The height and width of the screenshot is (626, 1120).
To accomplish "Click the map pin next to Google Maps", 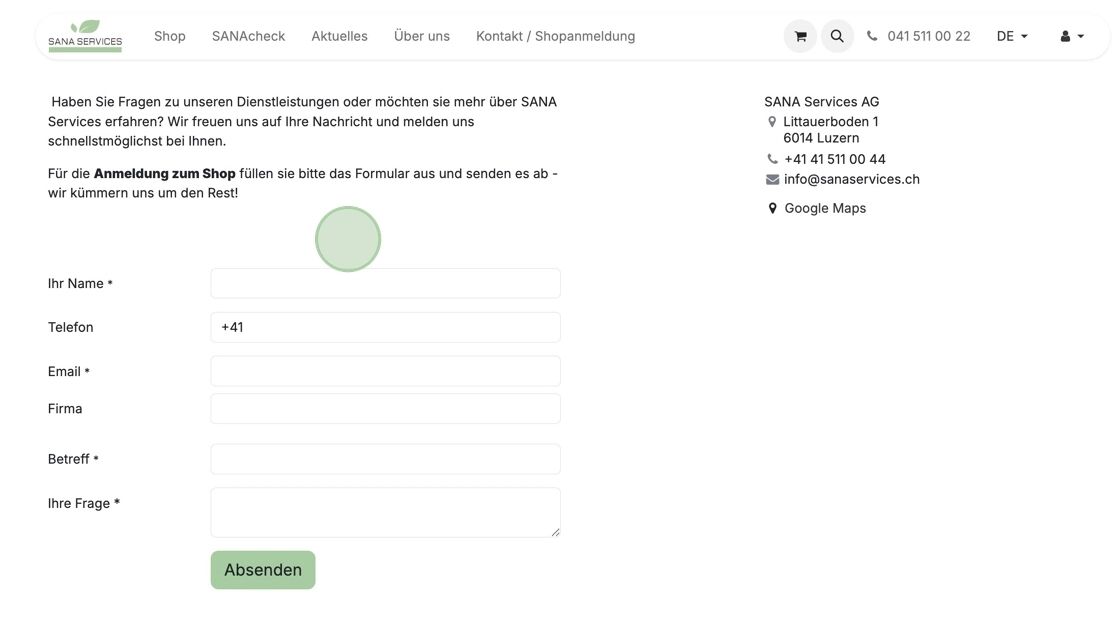I will click(x=772, y=208).
